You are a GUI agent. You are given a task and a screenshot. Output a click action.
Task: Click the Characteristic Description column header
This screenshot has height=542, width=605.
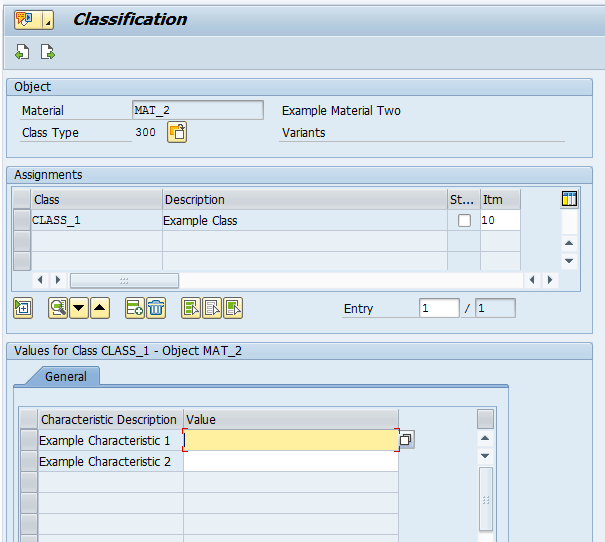pyautogui.click(x=110, y=419)
